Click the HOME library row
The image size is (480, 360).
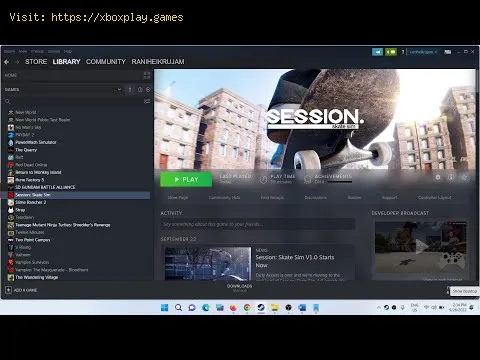click(72, 75)
